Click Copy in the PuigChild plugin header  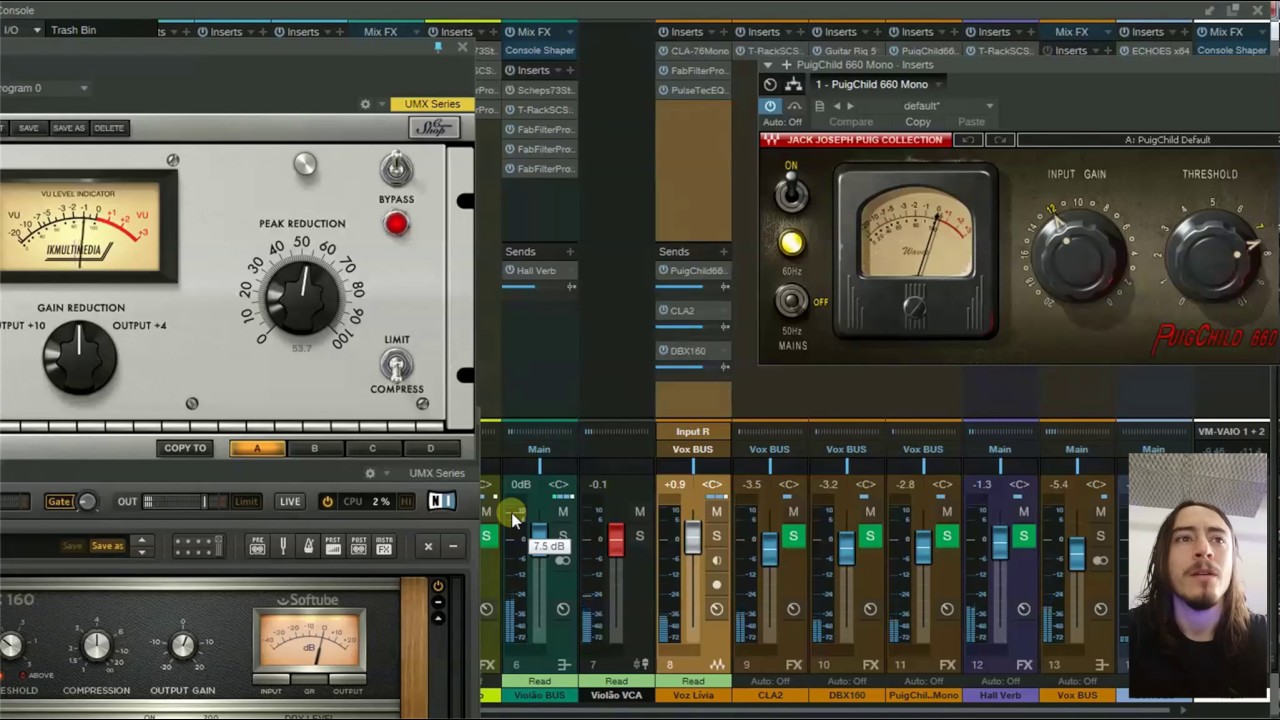[917, 122]
